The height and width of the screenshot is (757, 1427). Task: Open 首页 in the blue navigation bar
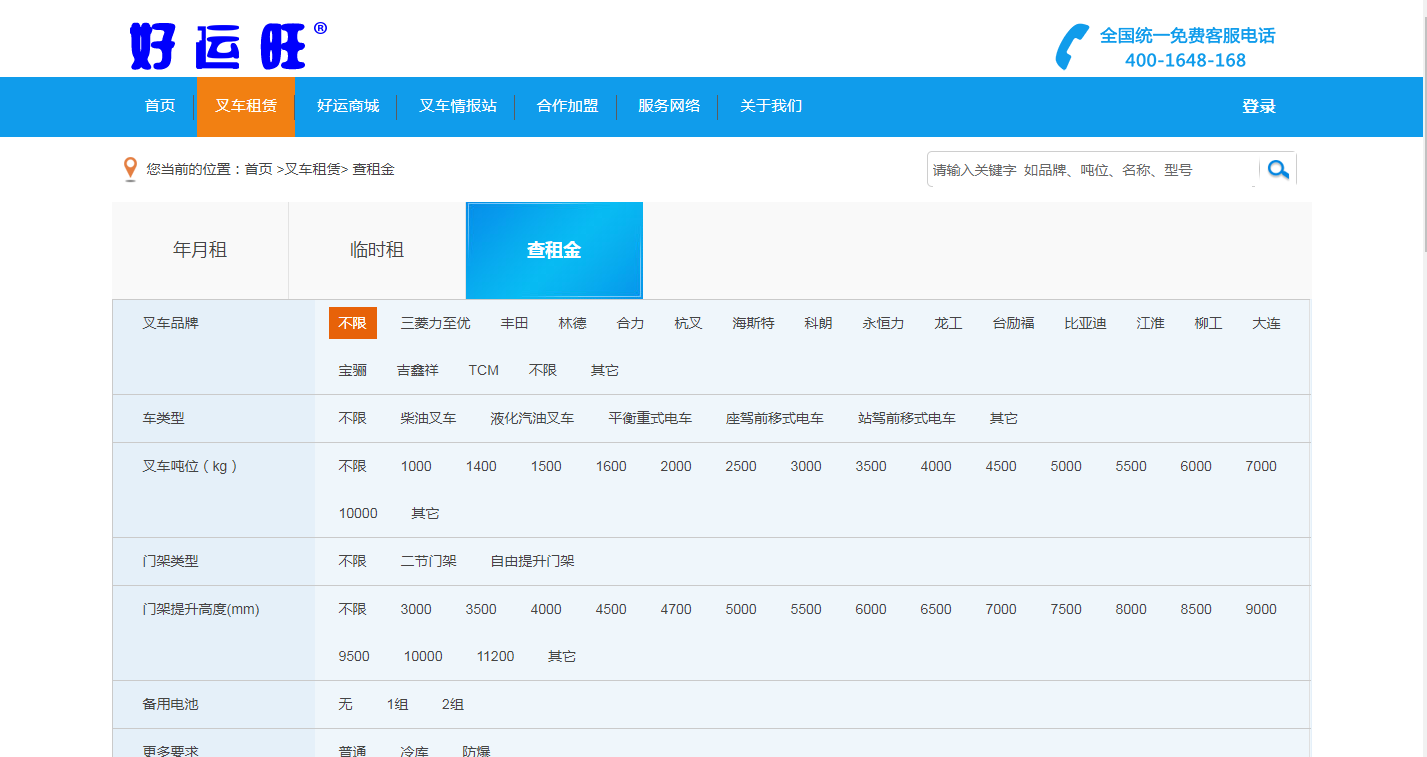click(x=160, y=106)
